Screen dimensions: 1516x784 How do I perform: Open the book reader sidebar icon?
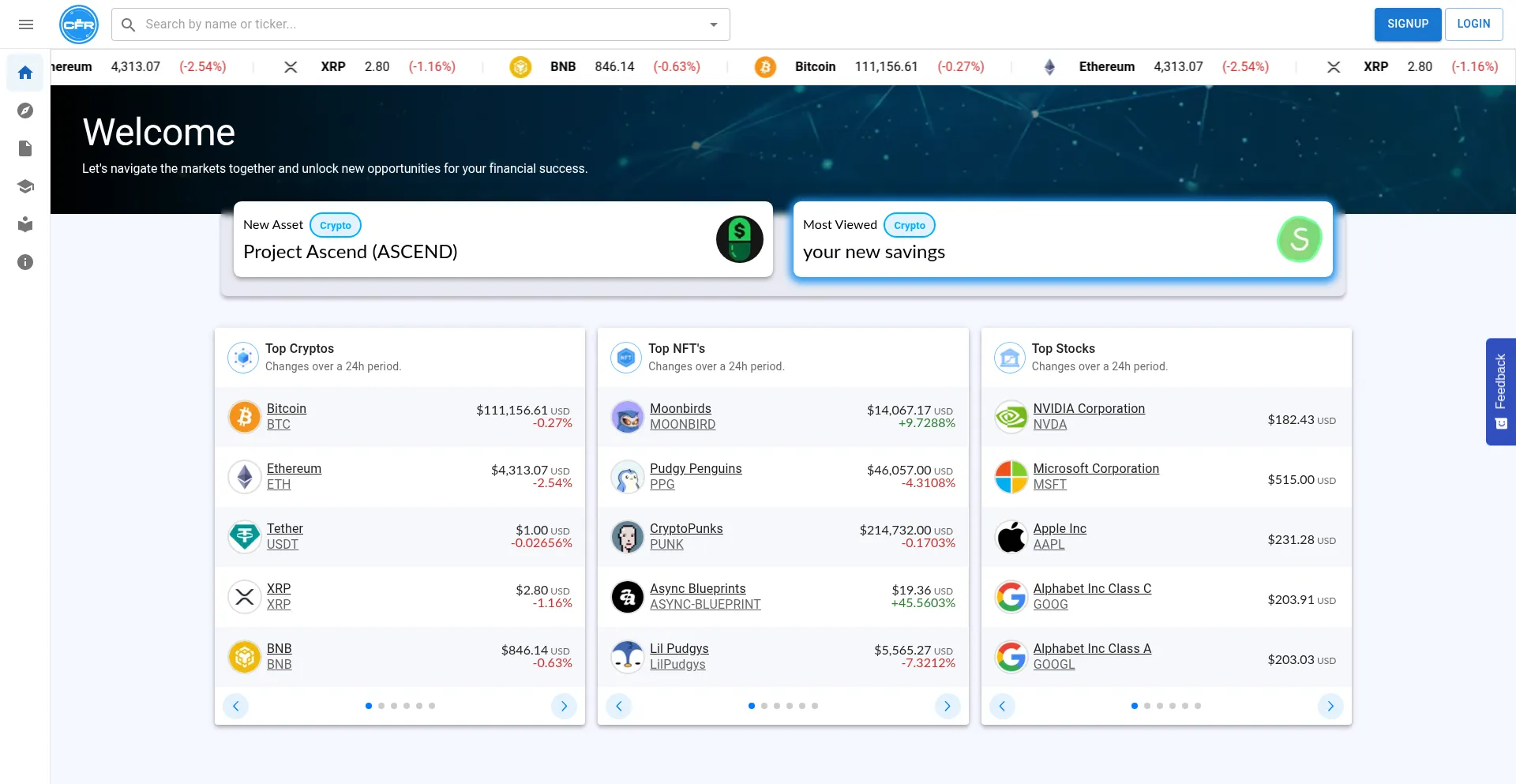[x=25, y=224]
